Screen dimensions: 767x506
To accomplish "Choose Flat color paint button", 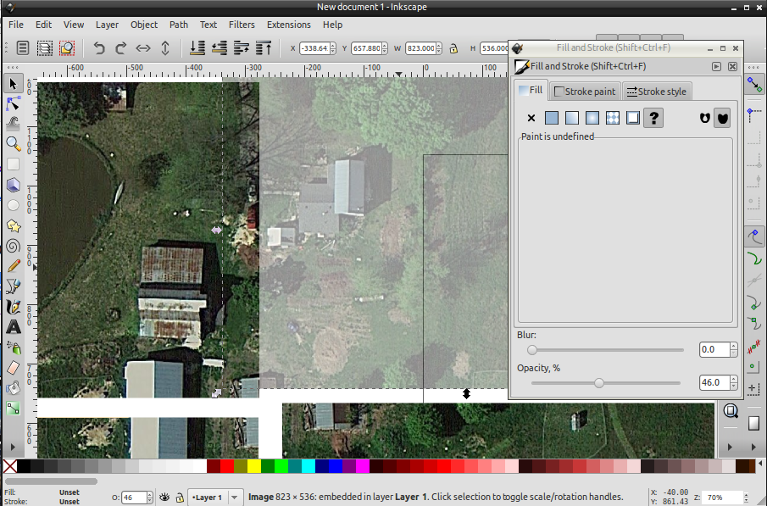I will pos(551,118).
